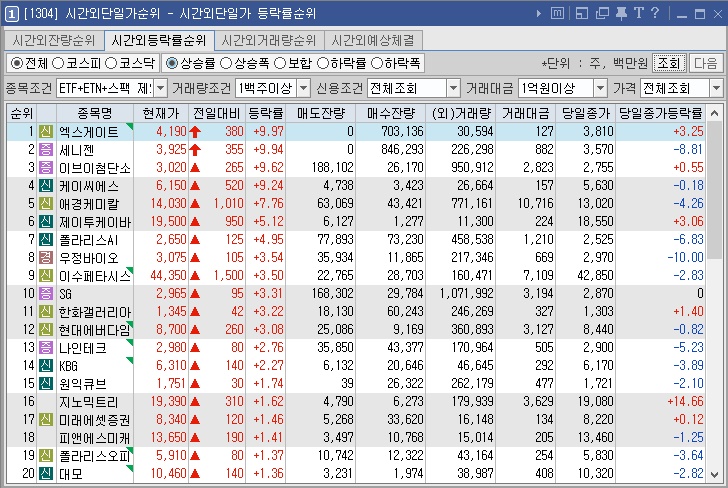Click the 매수잔량 column header
This screenshot has width=728, height=488.
pos(390,113)
